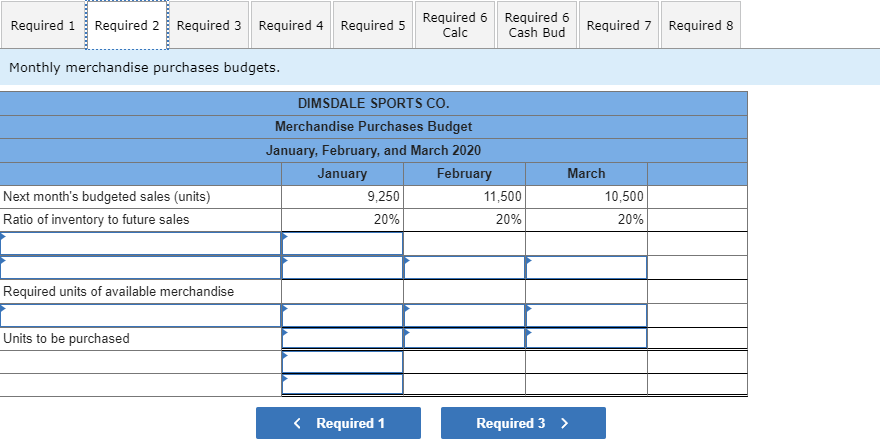Open second blank row label dropdown above Required units
The width and height of the screenshot is (884, 444).
click(x=140, y=268)
